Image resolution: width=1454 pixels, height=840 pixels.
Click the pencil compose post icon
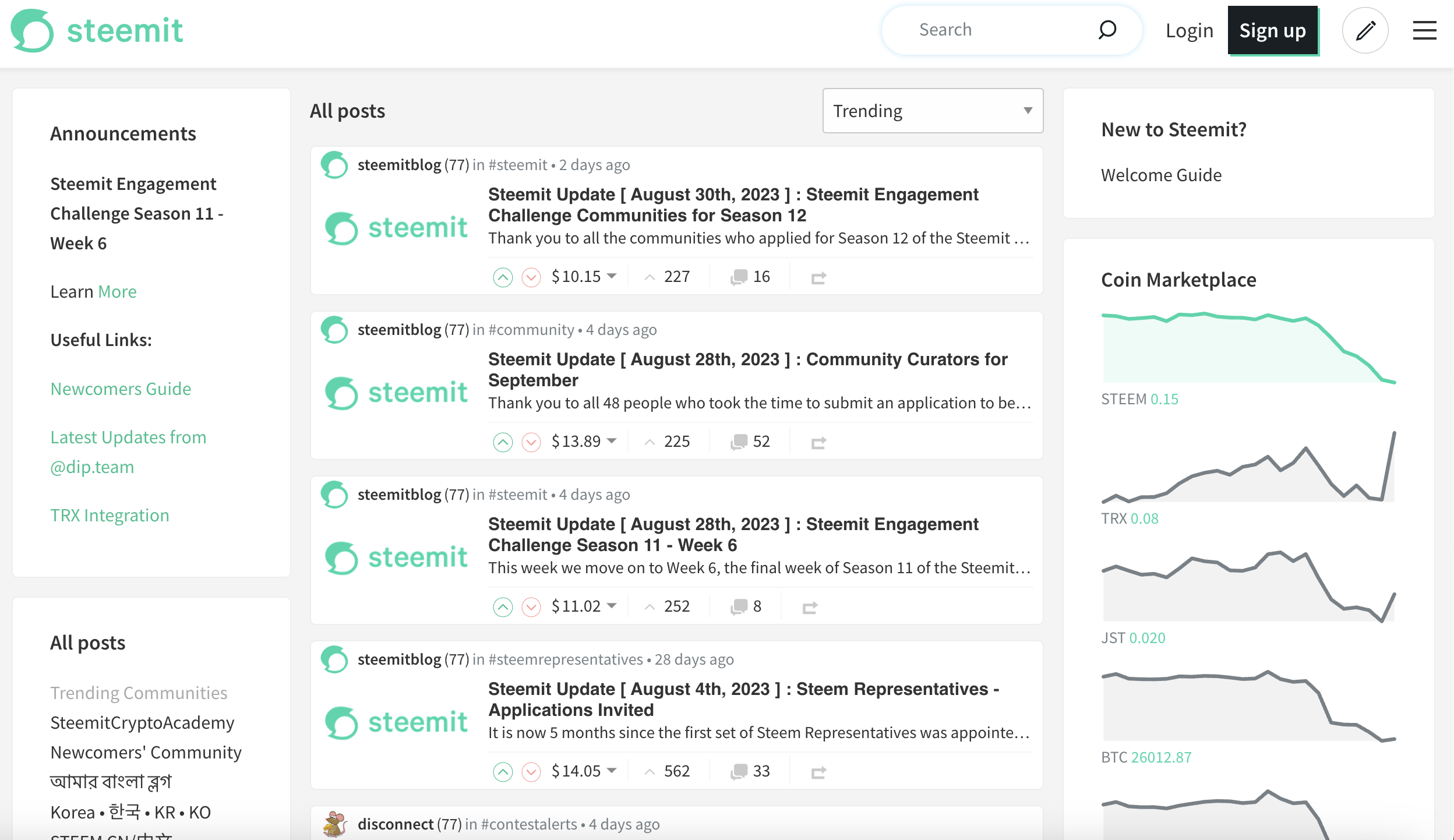(1365, 30)
